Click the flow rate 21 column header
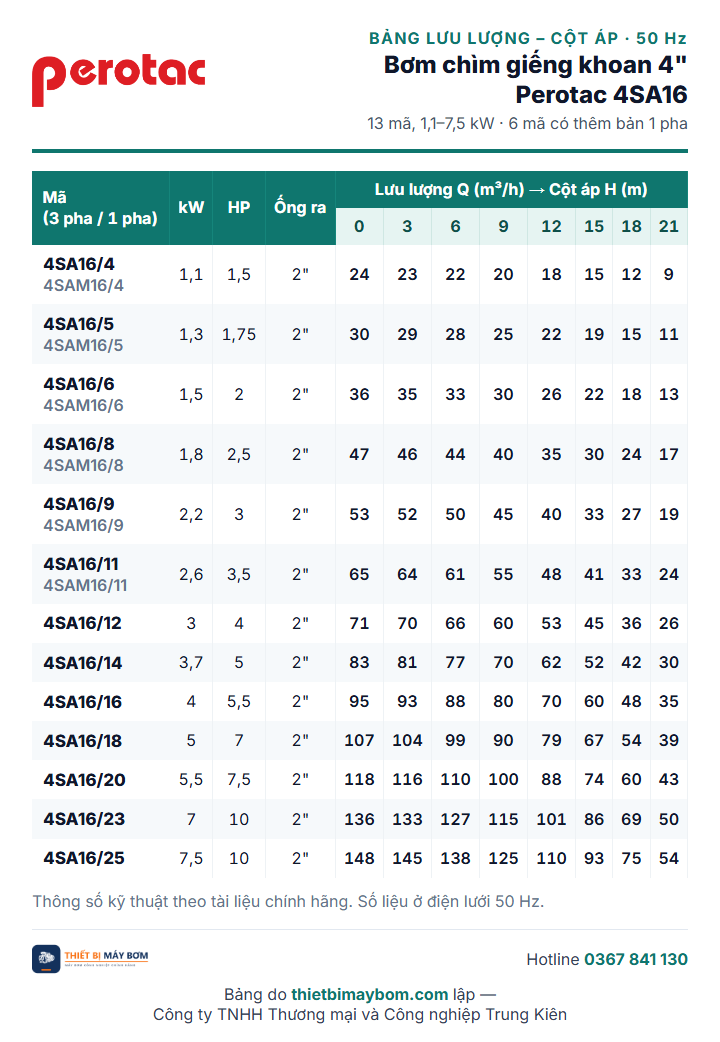This screenshot has height=1042, width=720. pyautogui.click(x=669, y=227)
